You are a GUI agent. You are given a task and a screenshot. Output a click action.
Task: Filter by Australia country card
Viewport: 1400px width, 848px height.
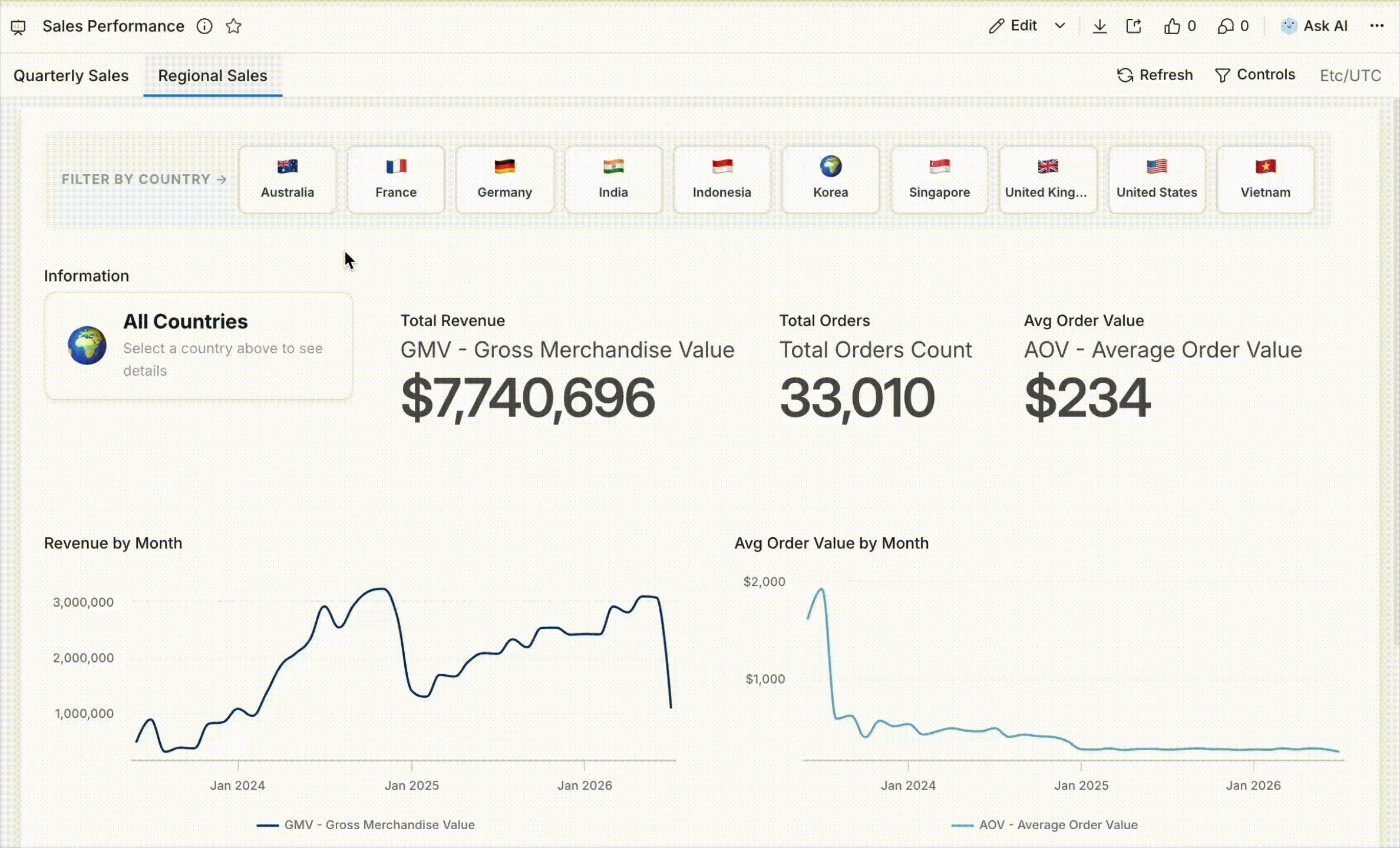pyautogui.click(x=288, y=180)
